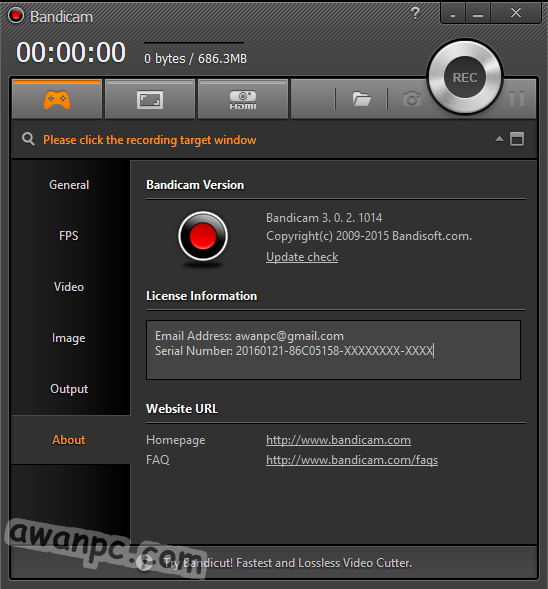Screen dimensions: 548x589
Task: Open the bandicam.com/faqs link
Action: click(352, 460)
